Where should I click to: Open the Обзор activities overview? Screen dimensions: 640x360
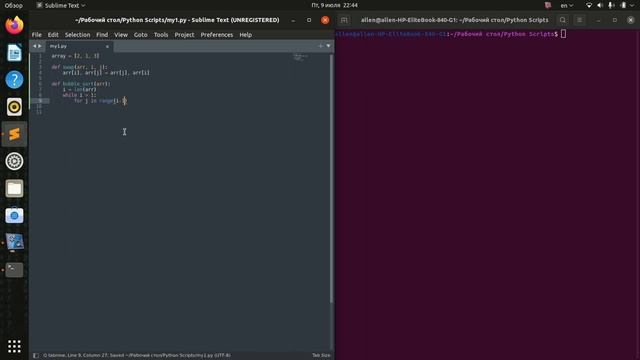point(14,5)
